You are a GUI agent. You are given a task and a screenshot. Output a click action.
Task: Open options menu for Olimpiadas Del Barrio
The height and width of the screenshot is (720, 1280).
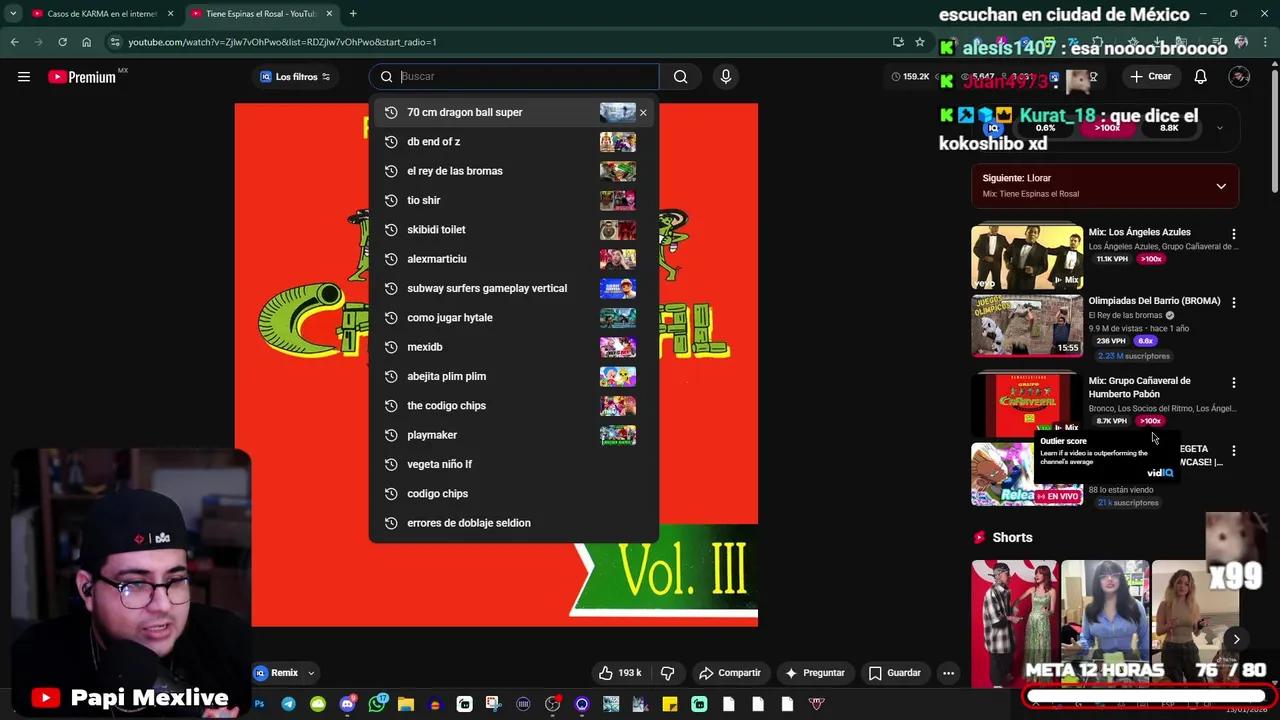[x=1233, y=302]
